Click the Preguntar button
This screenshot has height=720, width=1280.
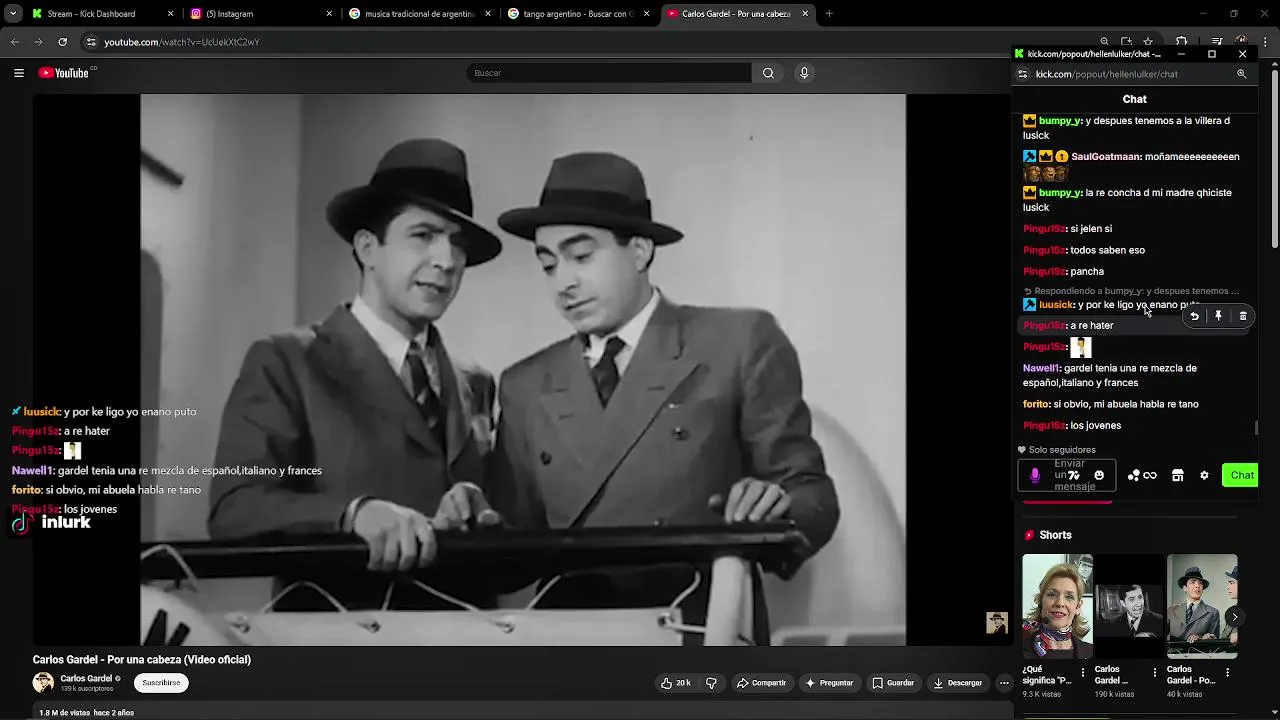[x=829, y=683]
